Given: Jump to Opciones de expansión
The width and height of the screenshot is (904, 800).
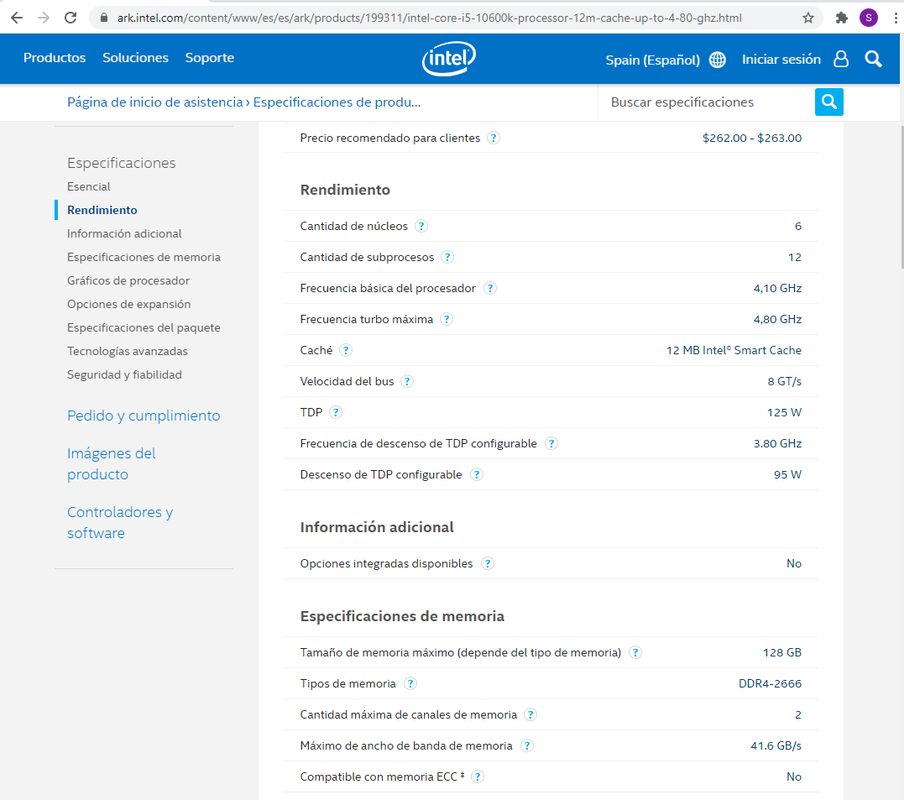Looking at the screenshot, I should (129, 304).
